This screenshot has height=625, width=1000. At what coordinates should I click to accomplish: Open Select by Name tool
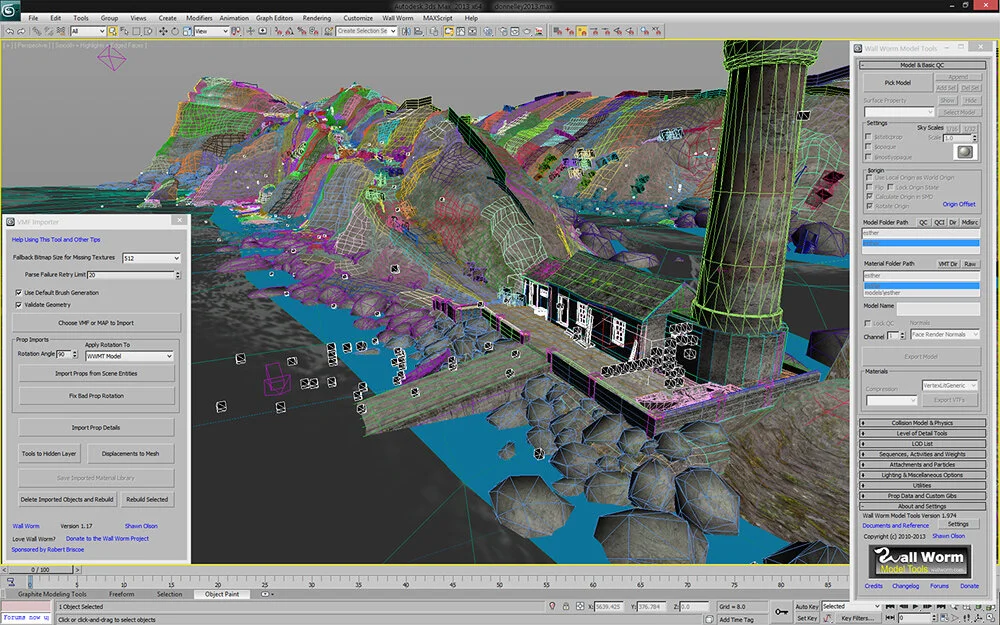pos(124,31)
